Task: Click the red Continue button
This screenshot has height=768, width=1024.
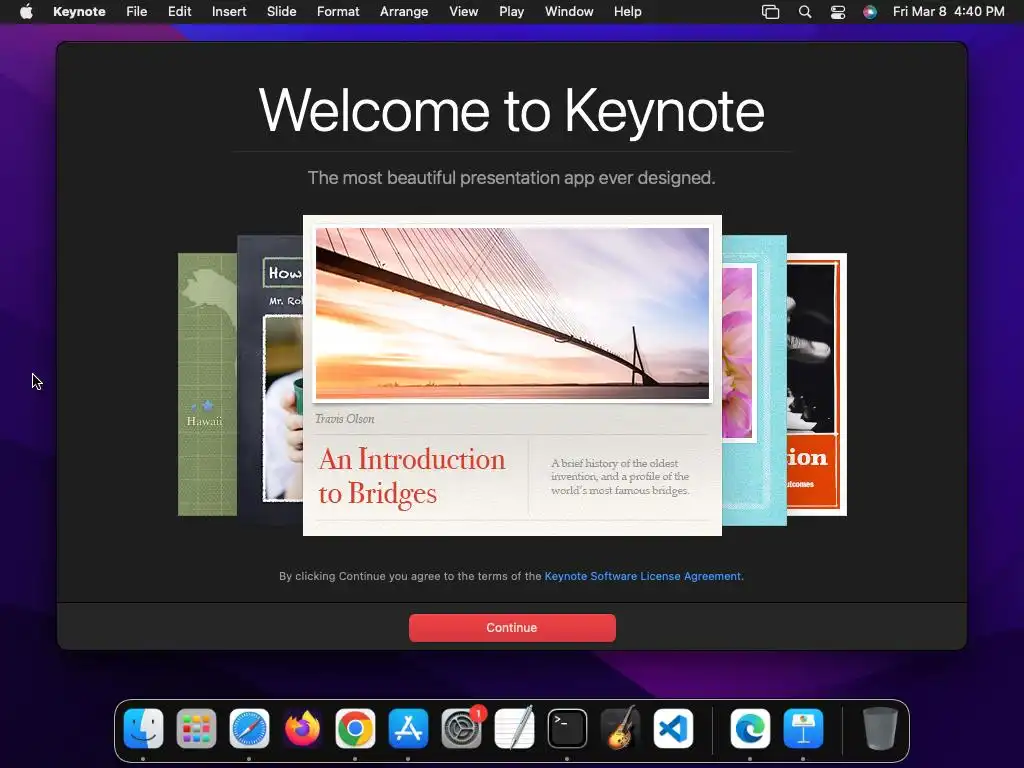Action: [x=512, y=628]
